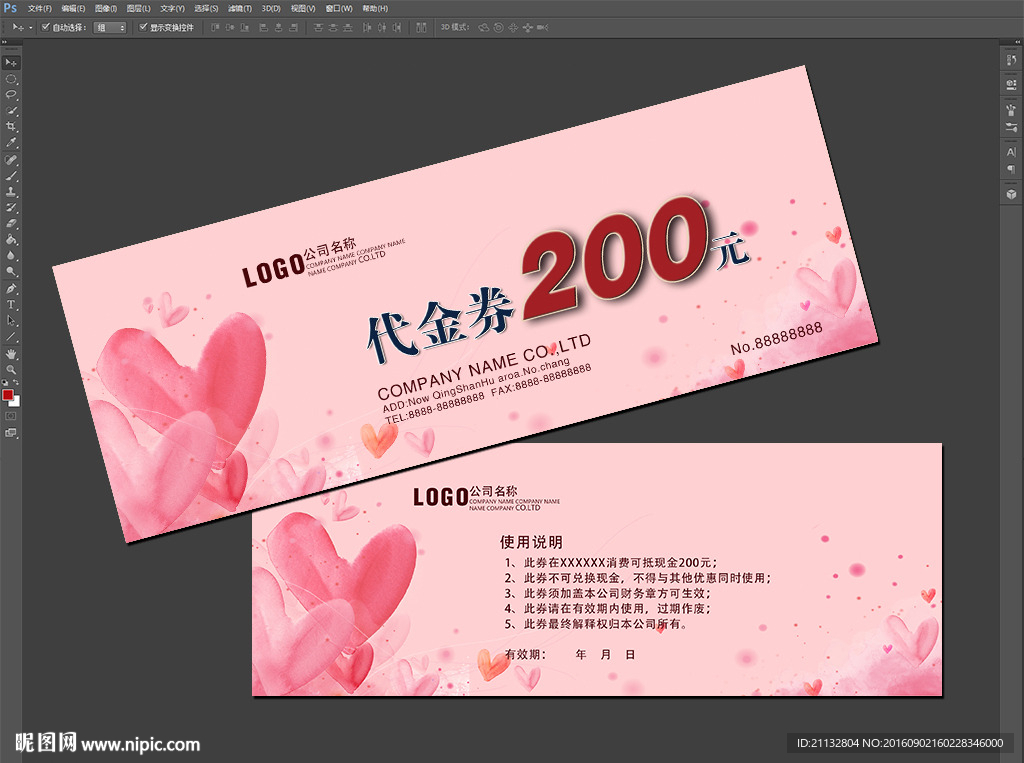Select the Move tool in the toolbox

(x=11, y=63)
